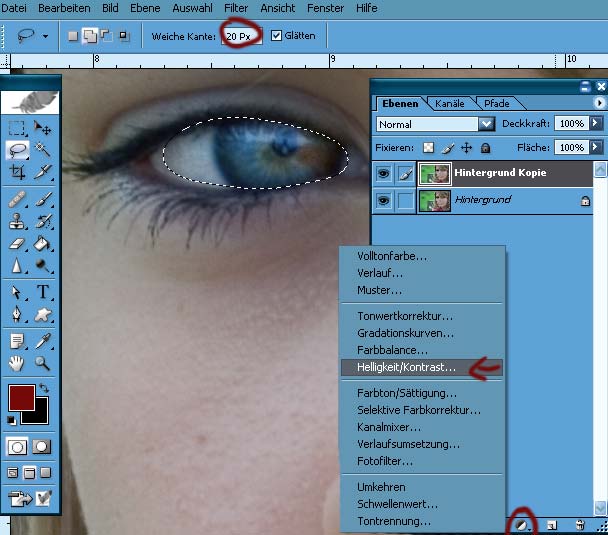Select the Rectangular Marquee tool
The height and width of the screenshot is (535, 608).
coord(18,128)
